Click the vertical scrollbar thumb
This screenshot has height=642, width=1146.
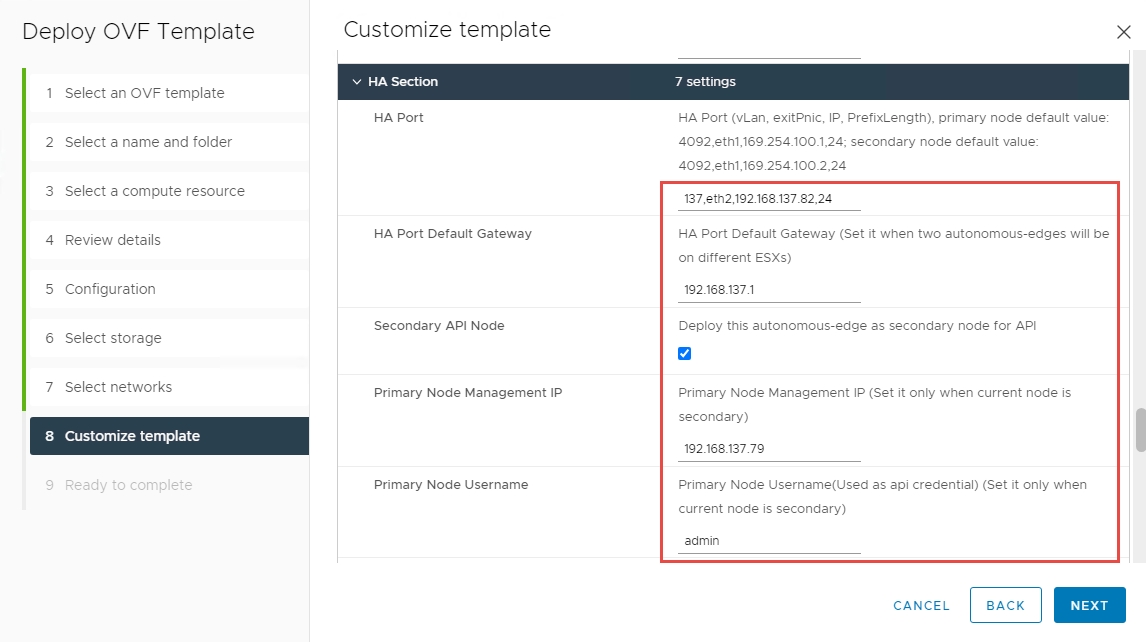(x=1139, y=430)
